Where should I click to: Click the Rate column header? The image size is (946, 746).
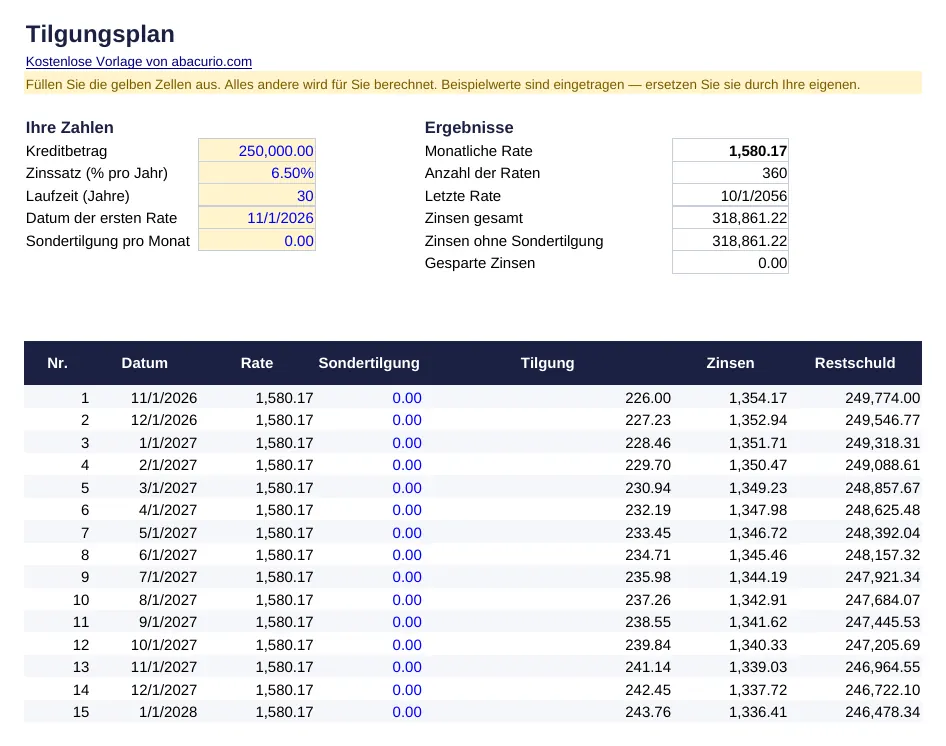click(x=257, y=363)
